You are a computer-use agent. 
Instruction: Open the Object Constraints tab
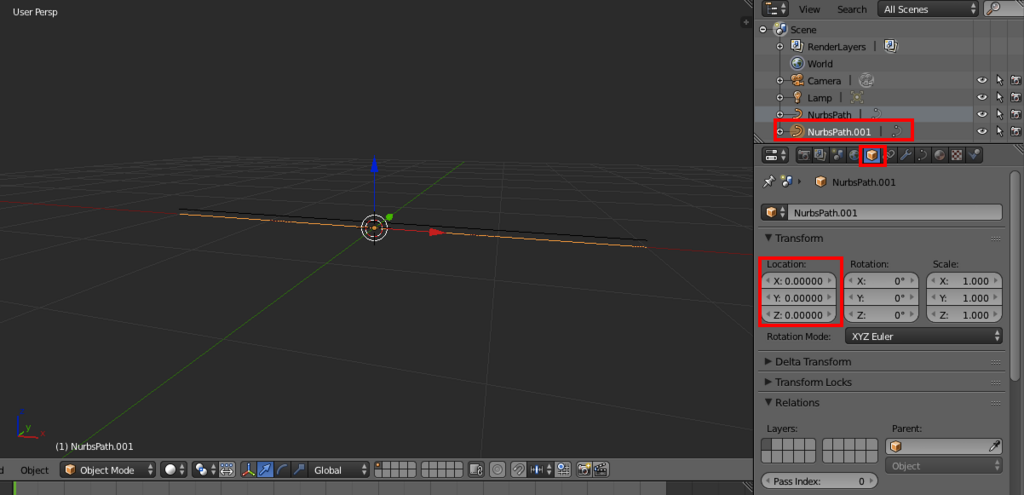click(x=888, y=155)
